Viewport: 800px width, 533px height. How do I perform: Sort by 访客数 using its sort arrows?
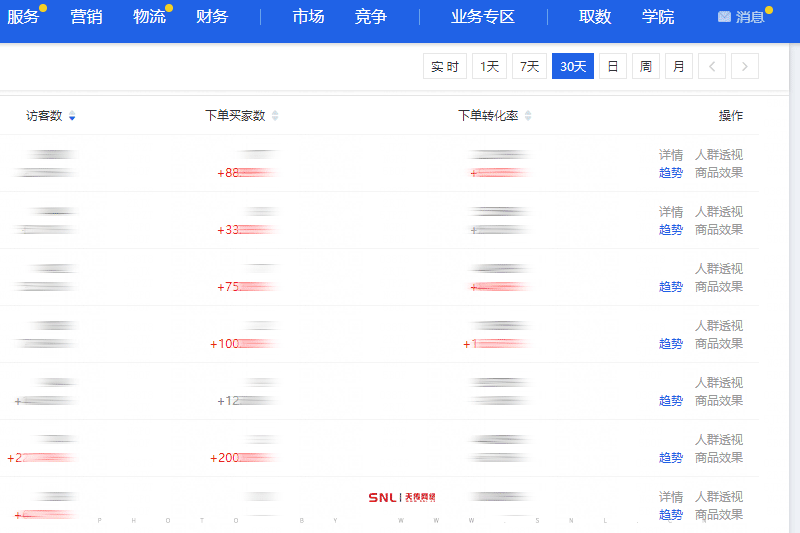[x=72, y=116]
